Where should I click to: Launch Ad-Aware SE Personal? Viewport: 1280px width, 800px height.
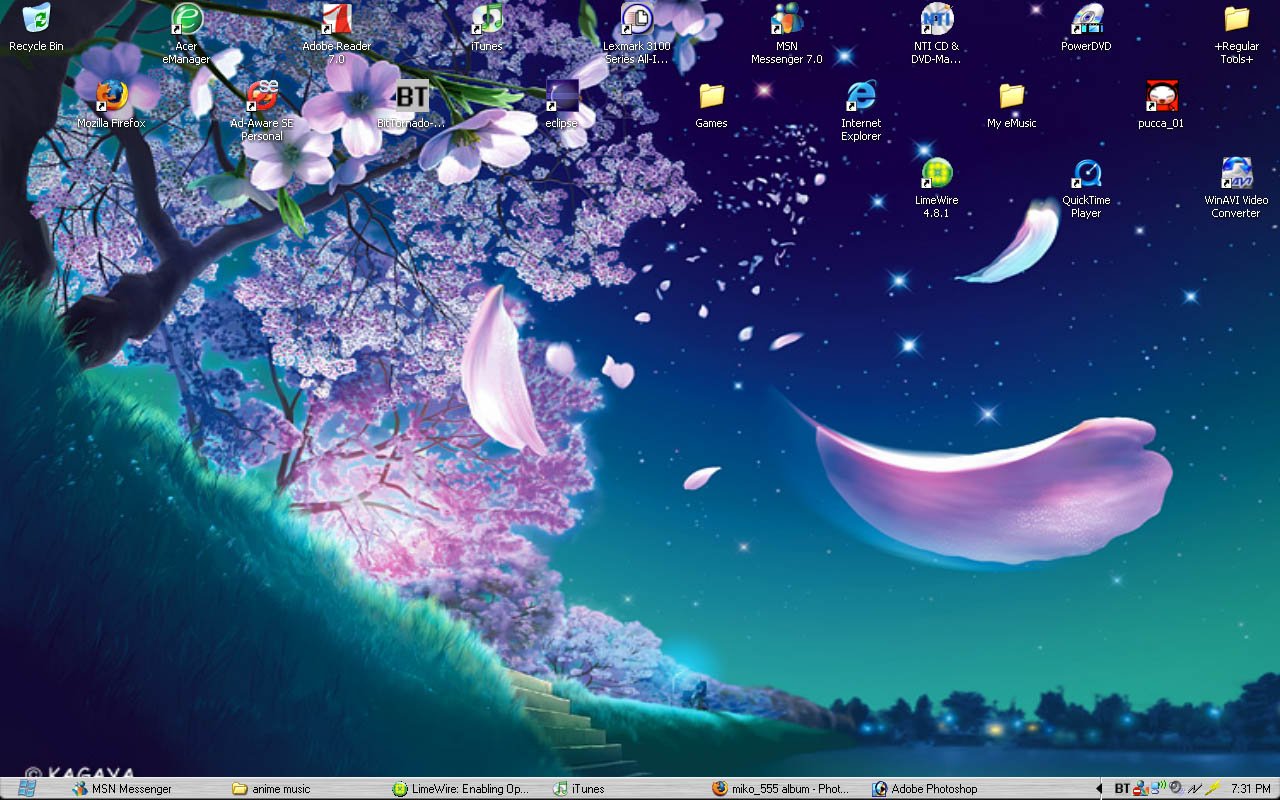[x=262, y=100]
